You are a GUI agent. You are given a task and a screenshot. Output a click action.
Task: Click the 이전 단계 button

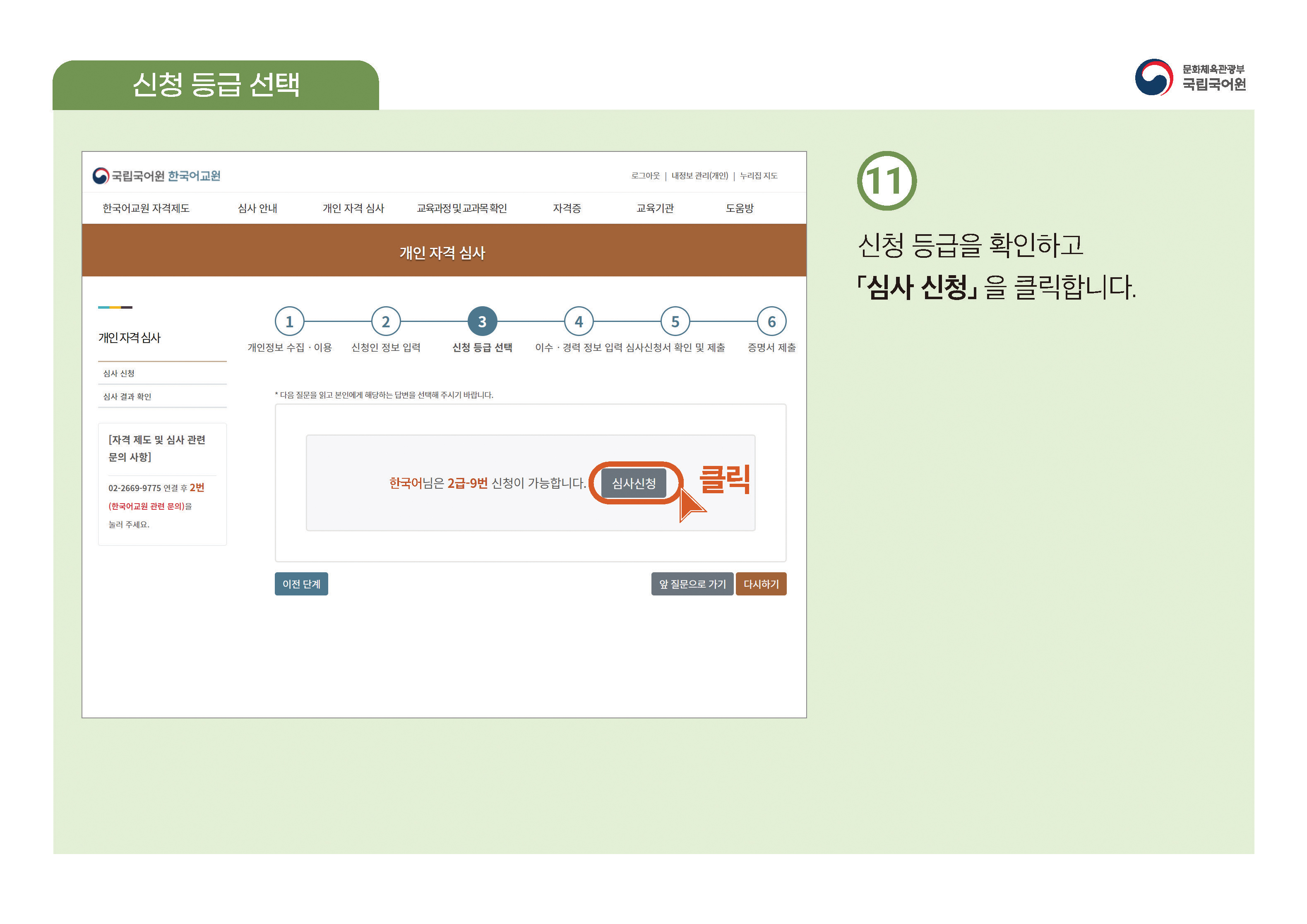pos(301,583)
